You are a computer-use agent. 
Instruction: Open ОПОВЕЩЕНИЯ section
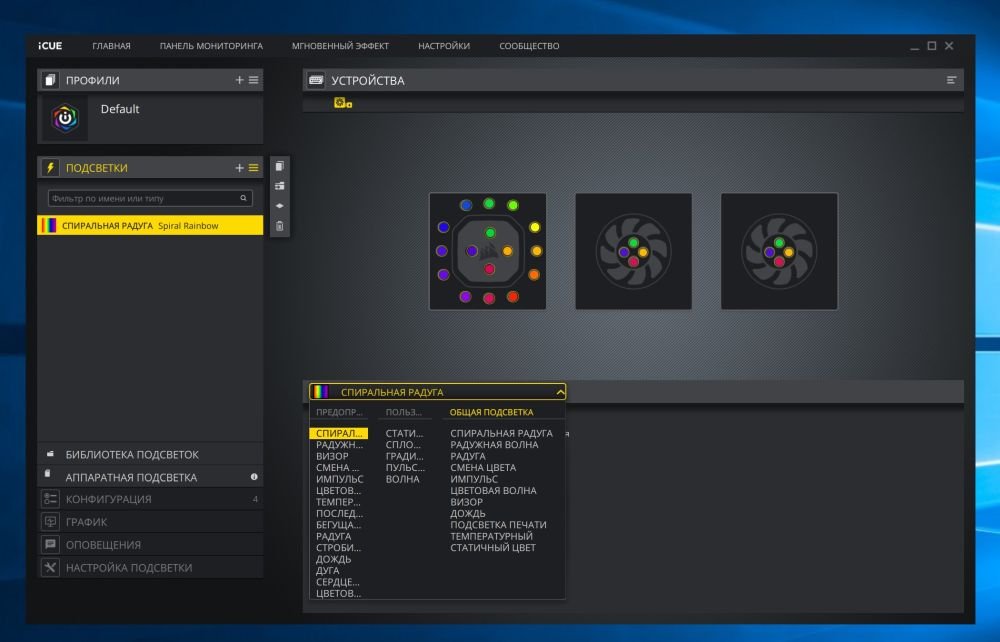[150, 545]
